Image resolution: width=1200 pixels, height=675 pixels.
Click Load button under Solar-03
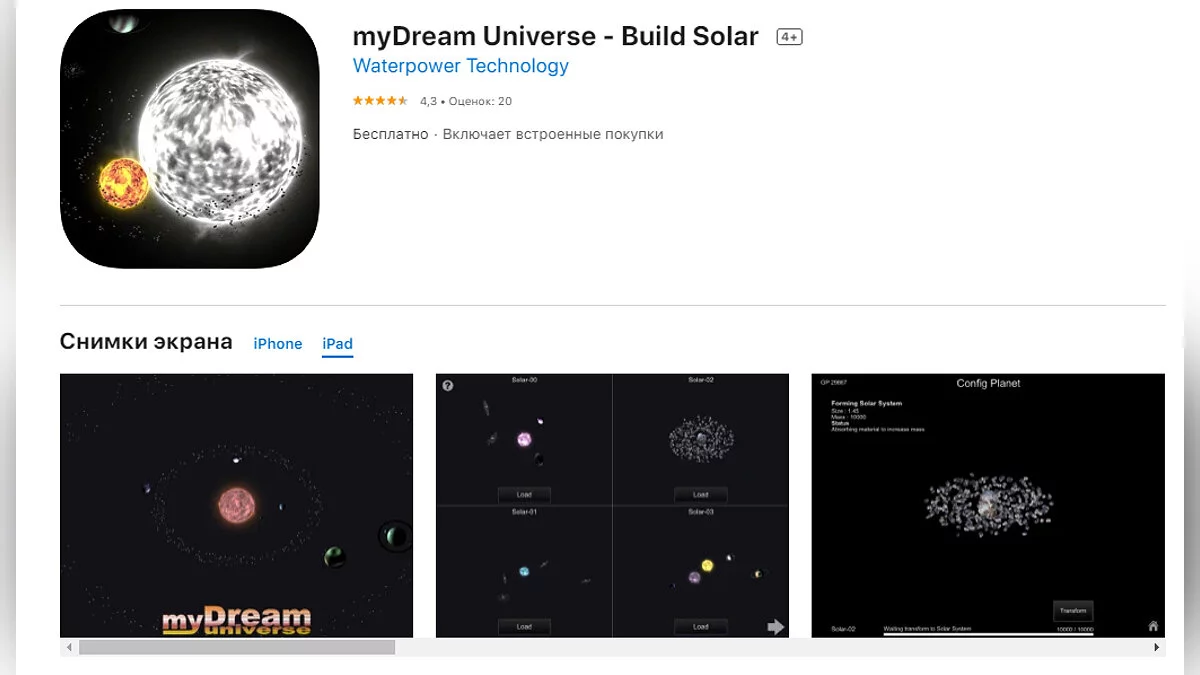tap(701, 627)
